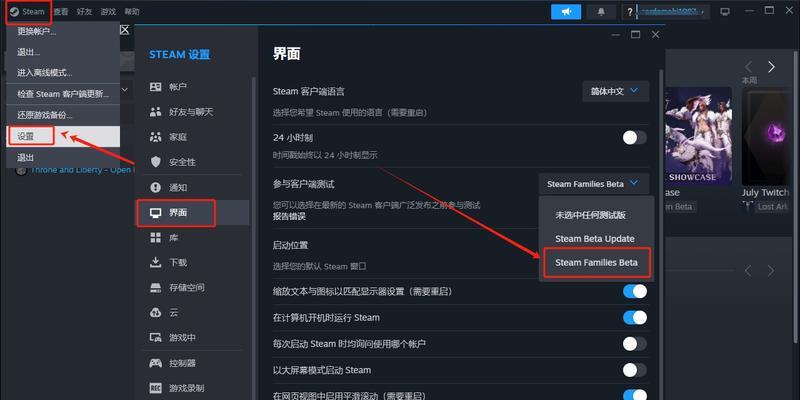Toggle 每次启动 Steam 时均询问使用哪个帐户 switch
The image size is (800, 400).
coord(635,344)
